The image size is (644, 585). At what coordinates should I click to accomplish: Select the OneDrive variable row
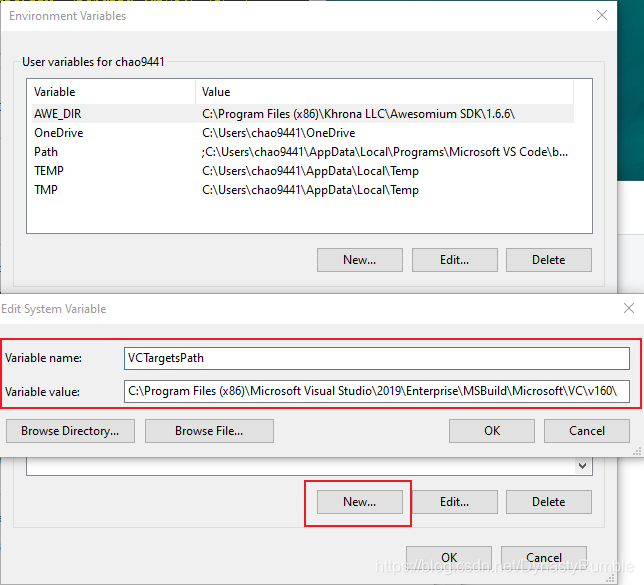pyautogui.click(x=302, y=133)
